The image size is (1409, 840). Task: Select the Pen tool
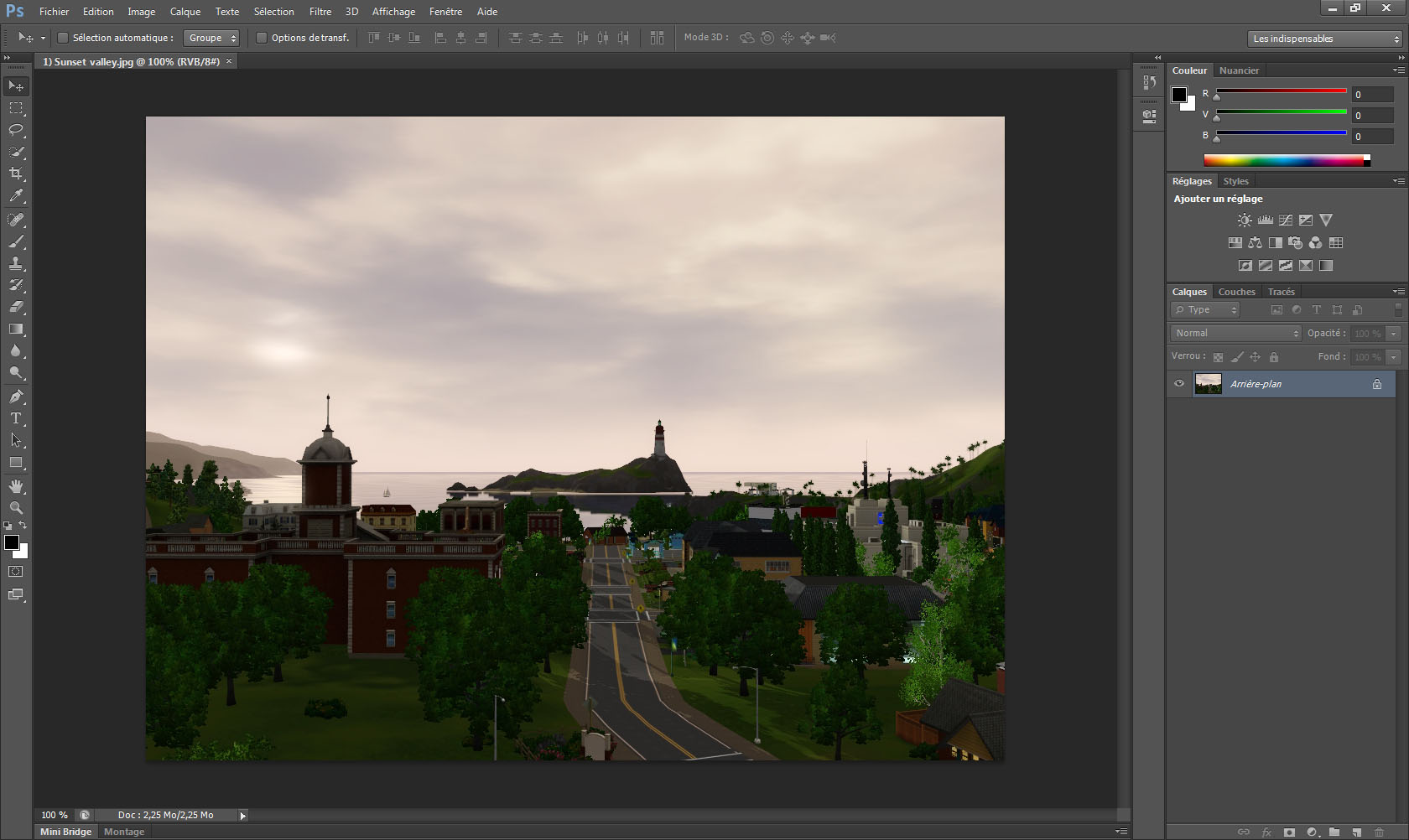pos(16,397)
